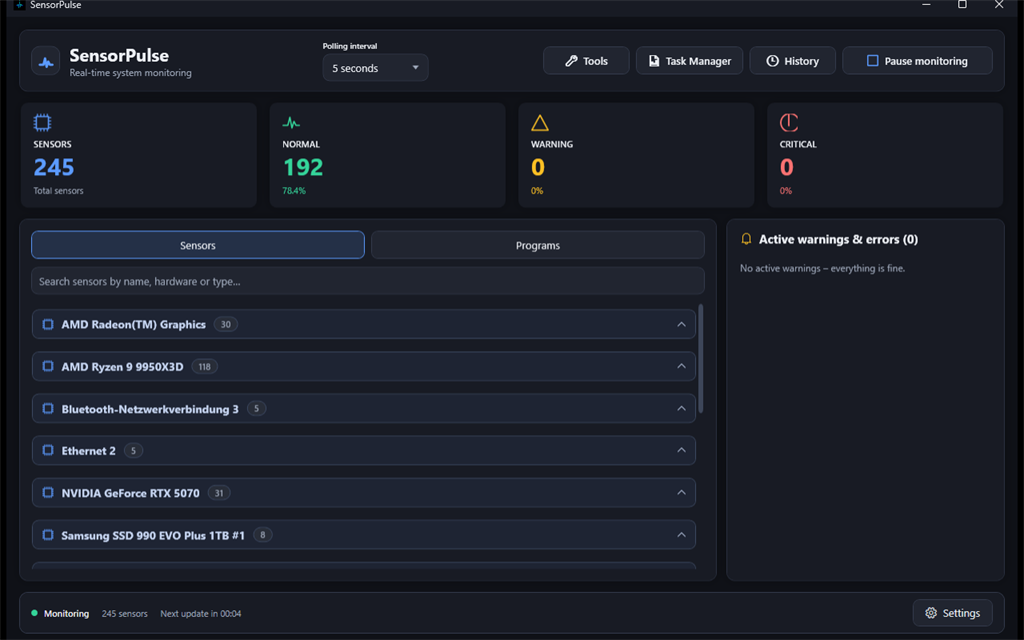Screen dimensions: 1024x640
Task: Open the History view
Action: click(x=792, y=61)
